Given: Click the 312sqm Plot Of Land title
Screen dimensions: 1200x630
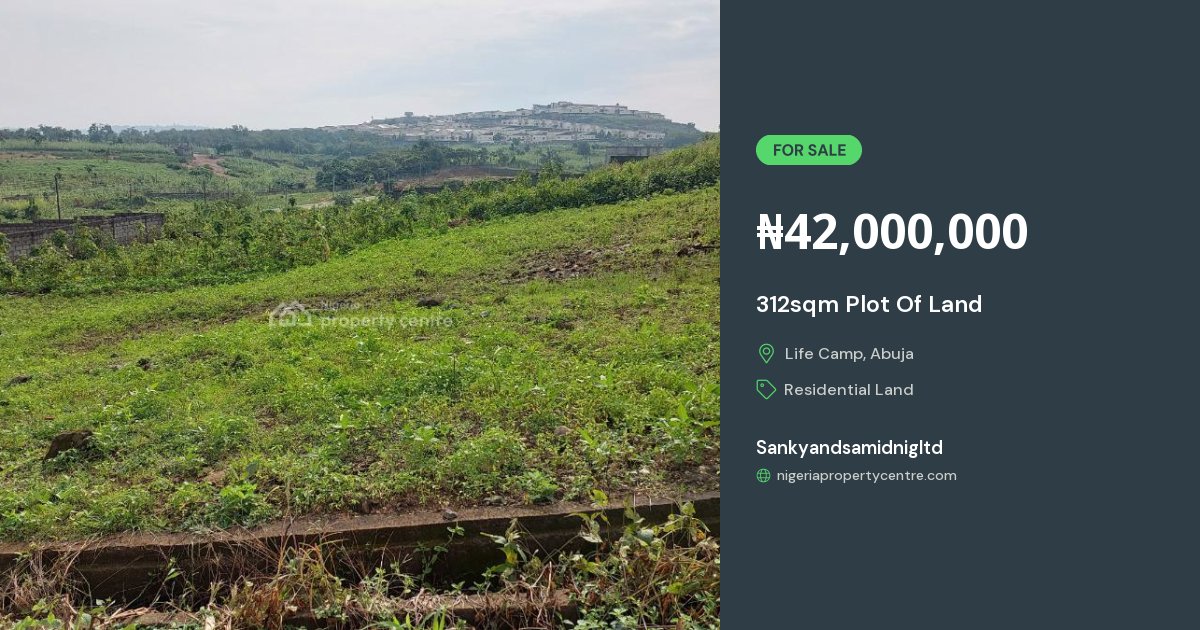Looking at the screenshot, I should [869, 304].
